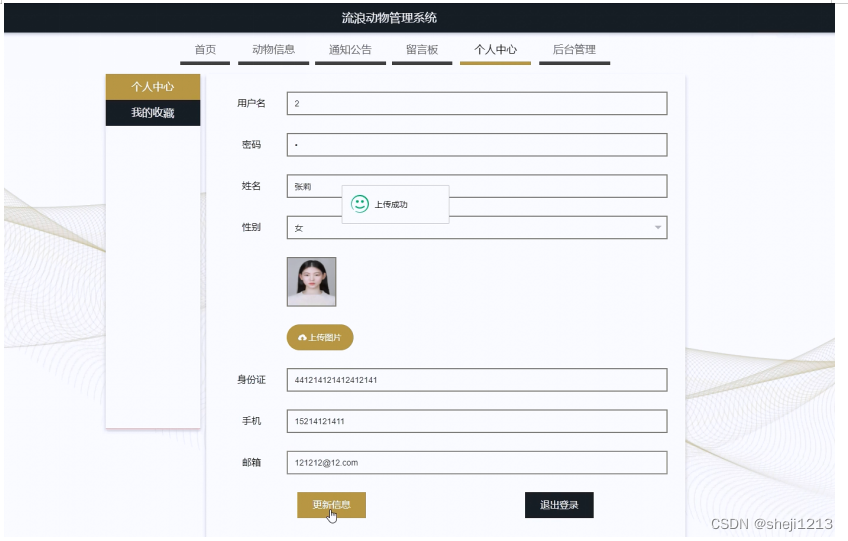The width and height of the screenshot is (848, 541).
Task: Go to the 动物信息 tab
Action: [x=273, y=50]
